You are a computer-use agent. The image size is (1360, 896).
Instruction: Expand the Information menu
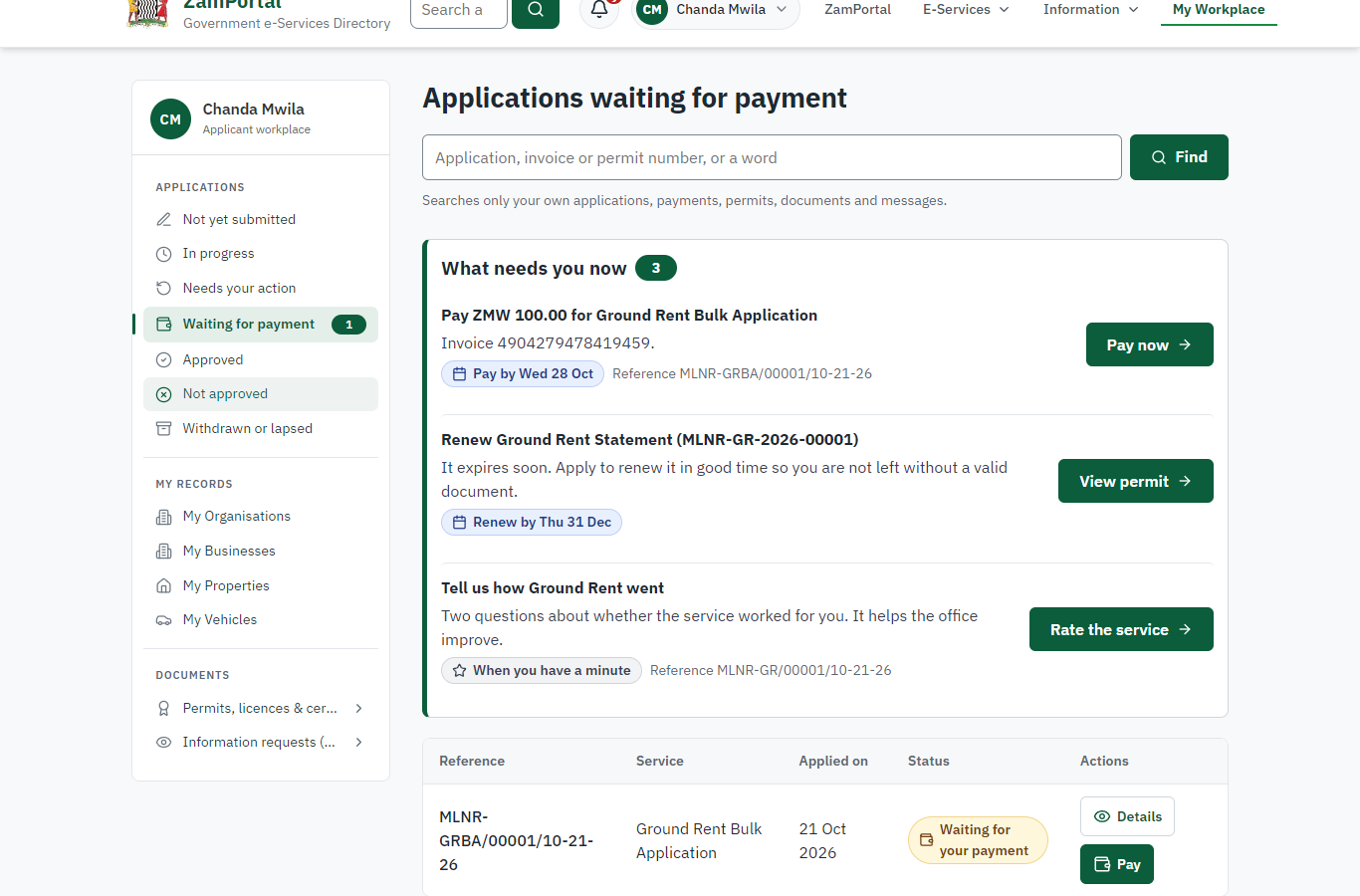coord(1091,10)
